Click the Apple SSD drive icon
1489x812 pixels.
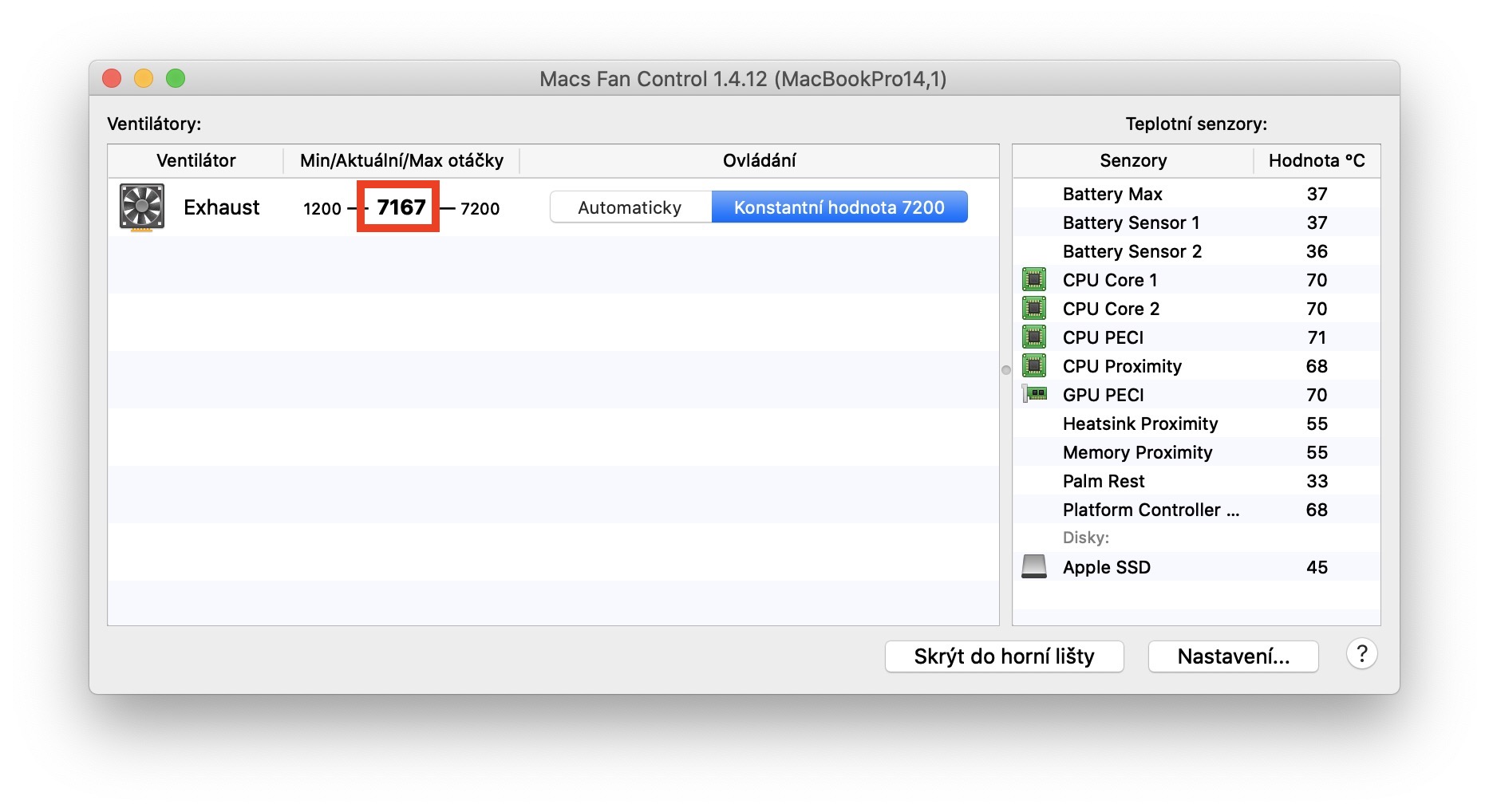pos(1034,567)
